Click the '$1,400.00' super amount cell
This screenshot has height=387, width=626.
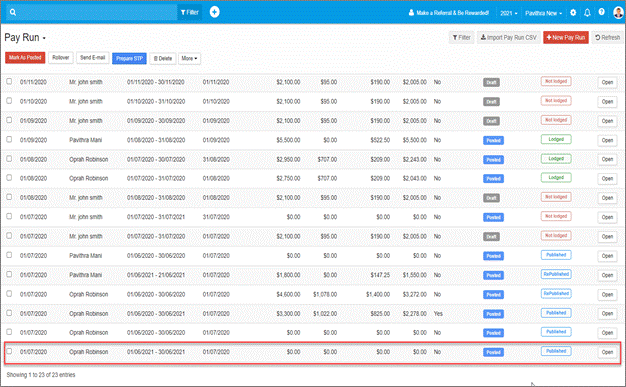pyautogui.click(x=378, y=294)
